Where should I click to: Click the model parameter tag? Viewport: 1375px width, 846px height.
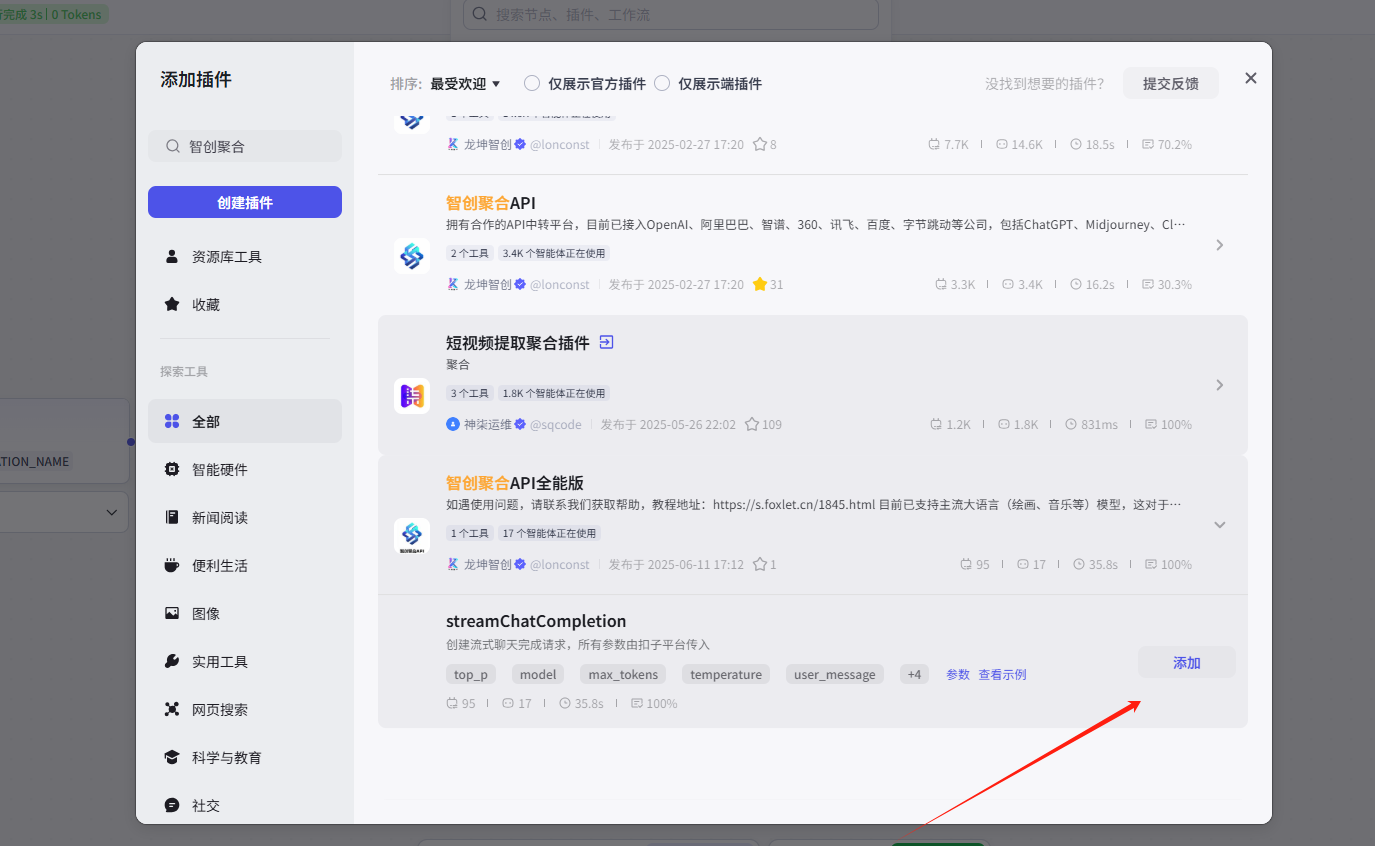[x=538, y=674]
